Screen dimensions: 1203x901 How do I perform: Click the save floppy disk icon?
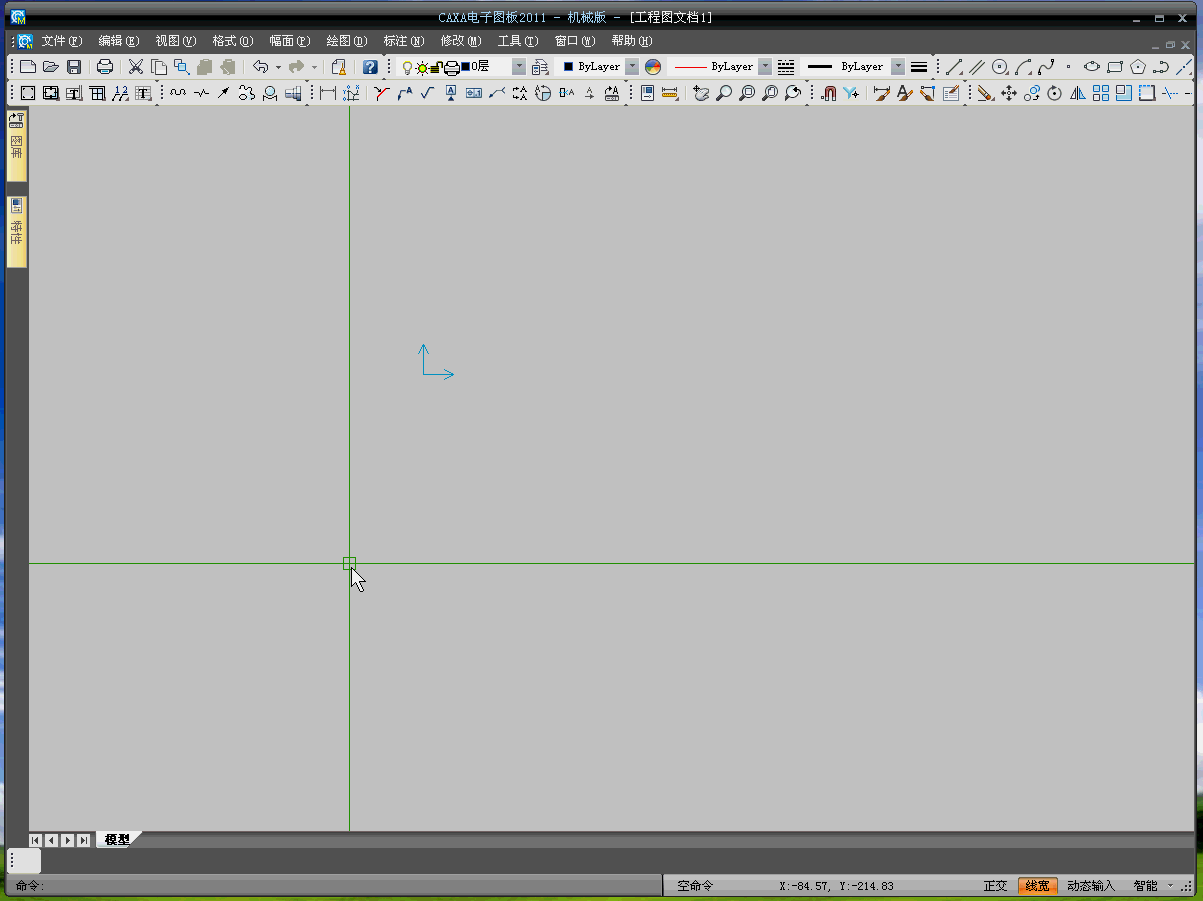74,67
